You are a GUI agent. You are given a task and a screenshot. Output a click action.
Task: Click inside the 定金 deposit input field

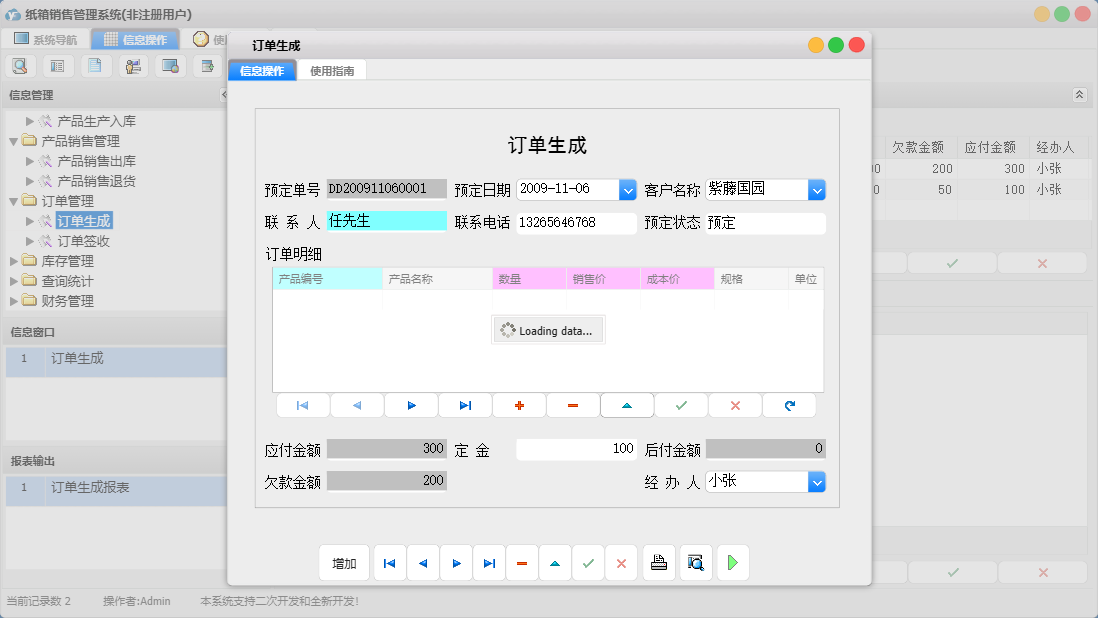pyautogui.click(x=577, y=448)
